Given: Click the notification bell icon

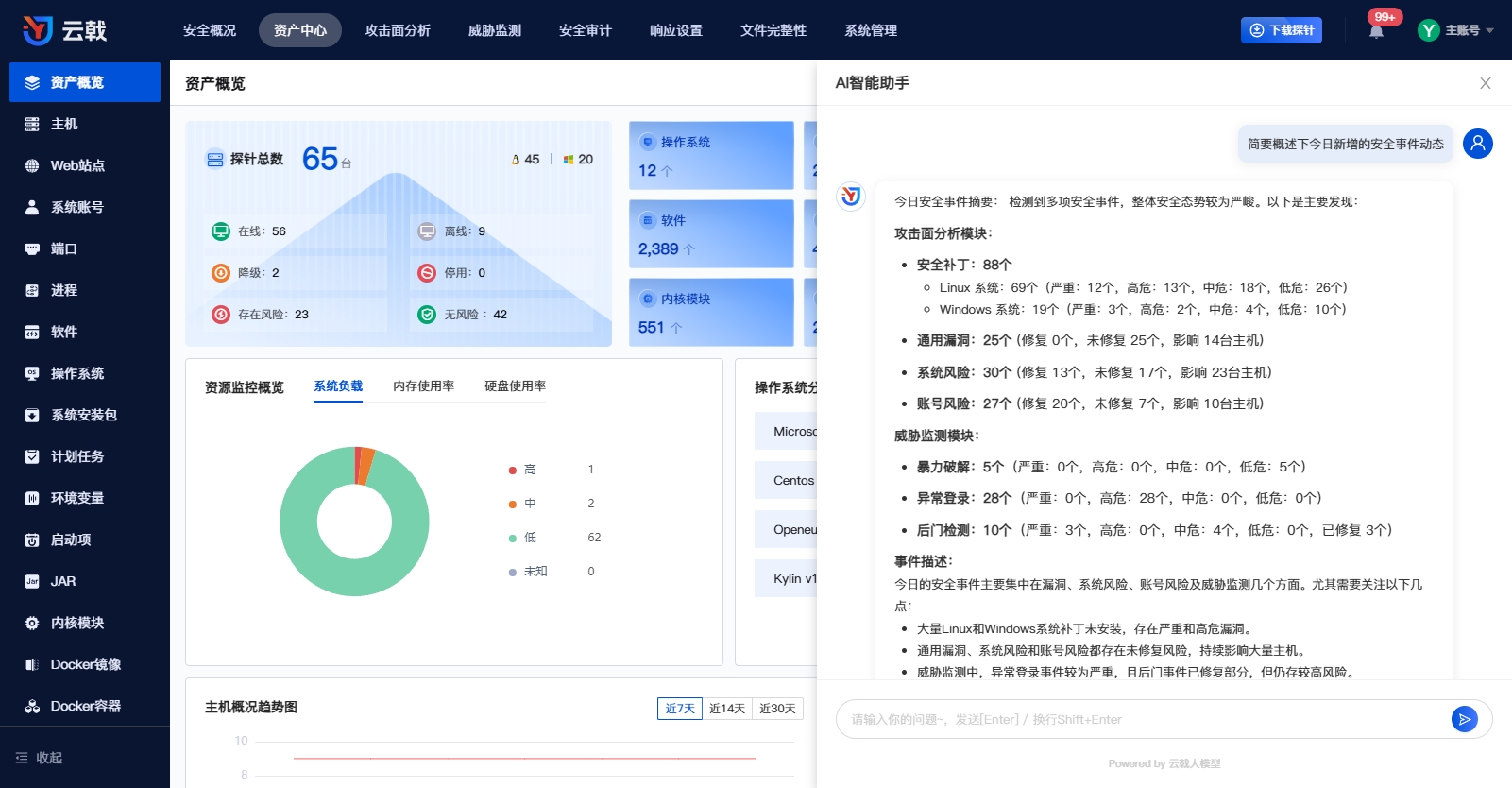Looking at the screenshot, I should [1376, 31].
